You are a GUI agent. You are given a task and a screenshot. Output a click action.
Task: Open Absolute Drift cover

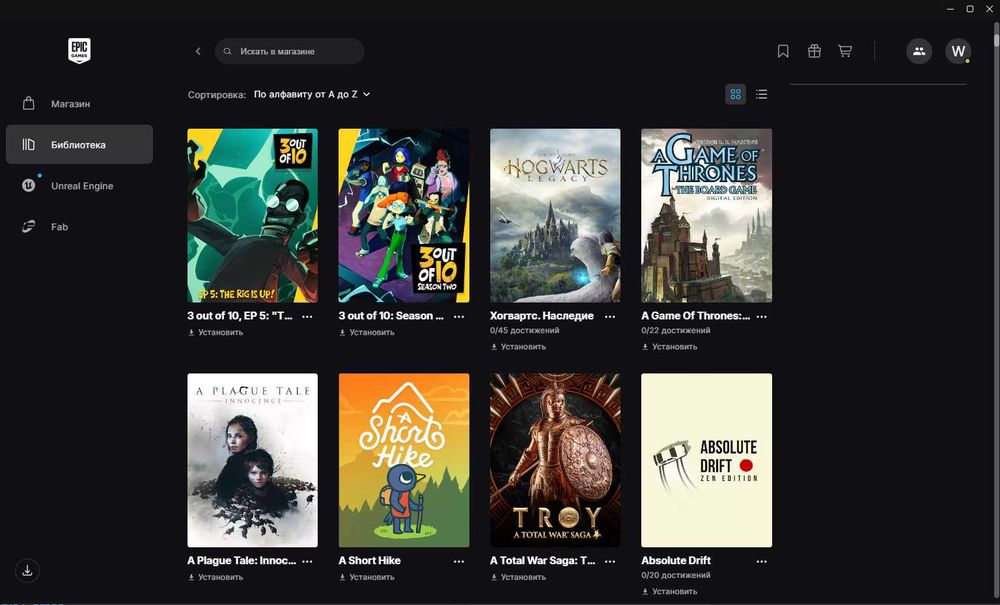click(707, 460)
